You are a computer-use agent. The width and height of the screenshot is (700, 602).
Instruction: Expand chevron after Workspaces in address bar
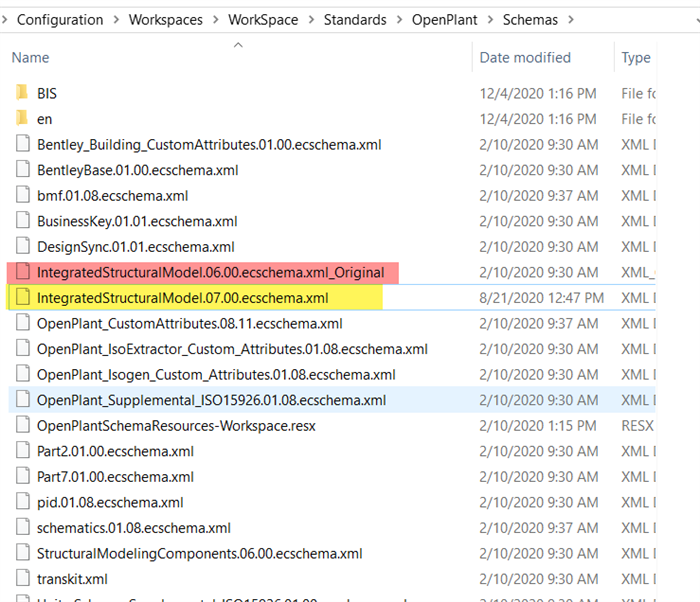tap(216, 20)
